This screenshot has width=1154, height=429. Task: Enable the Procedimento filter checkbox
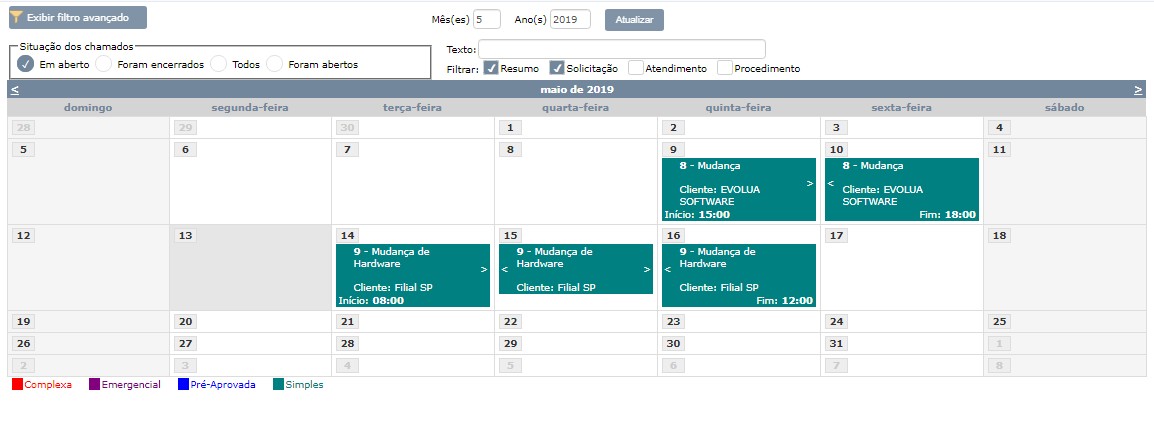(x=724, y=68)
